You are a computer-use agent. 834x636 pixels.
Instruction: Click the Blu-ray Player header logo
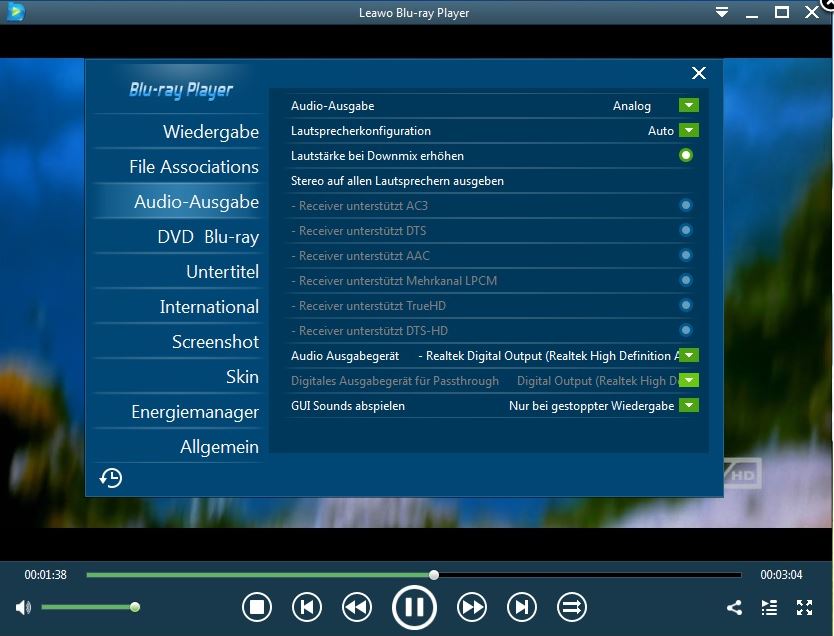[x=181, y=89]
